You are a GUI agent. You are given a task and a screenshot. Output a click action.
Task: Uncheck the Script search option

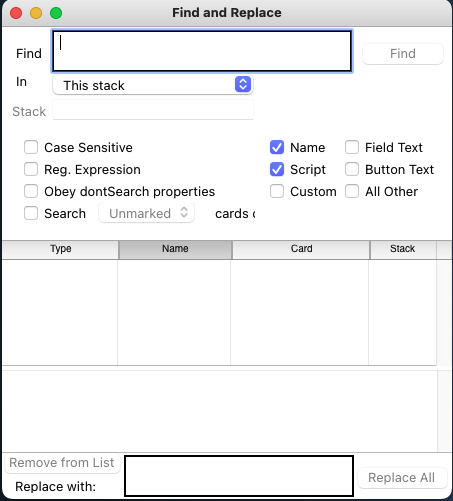pyautogui.click(x=277, y=169)
